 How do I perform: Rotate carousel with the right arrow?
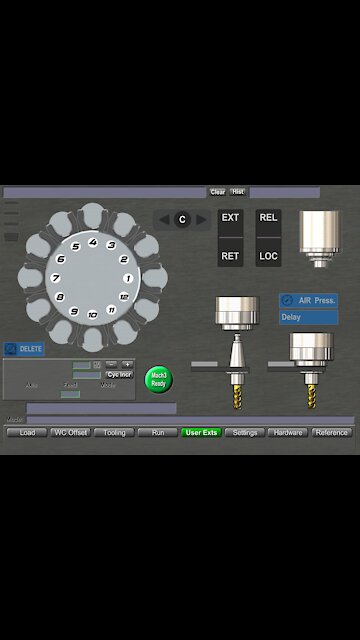(201, 220)
